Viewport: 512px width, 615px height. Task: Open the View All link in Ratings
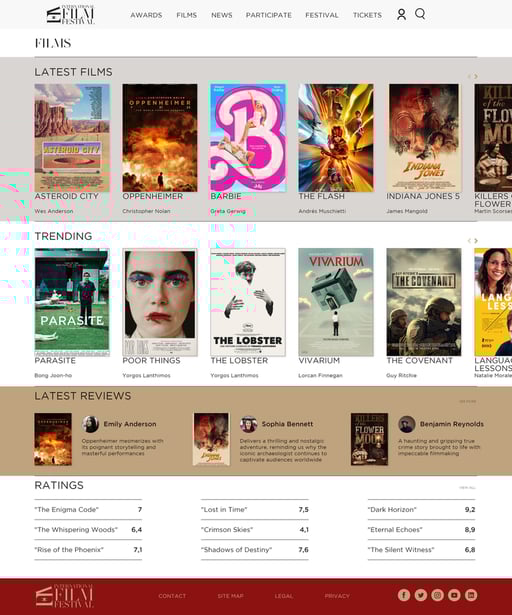click(467, 488)
